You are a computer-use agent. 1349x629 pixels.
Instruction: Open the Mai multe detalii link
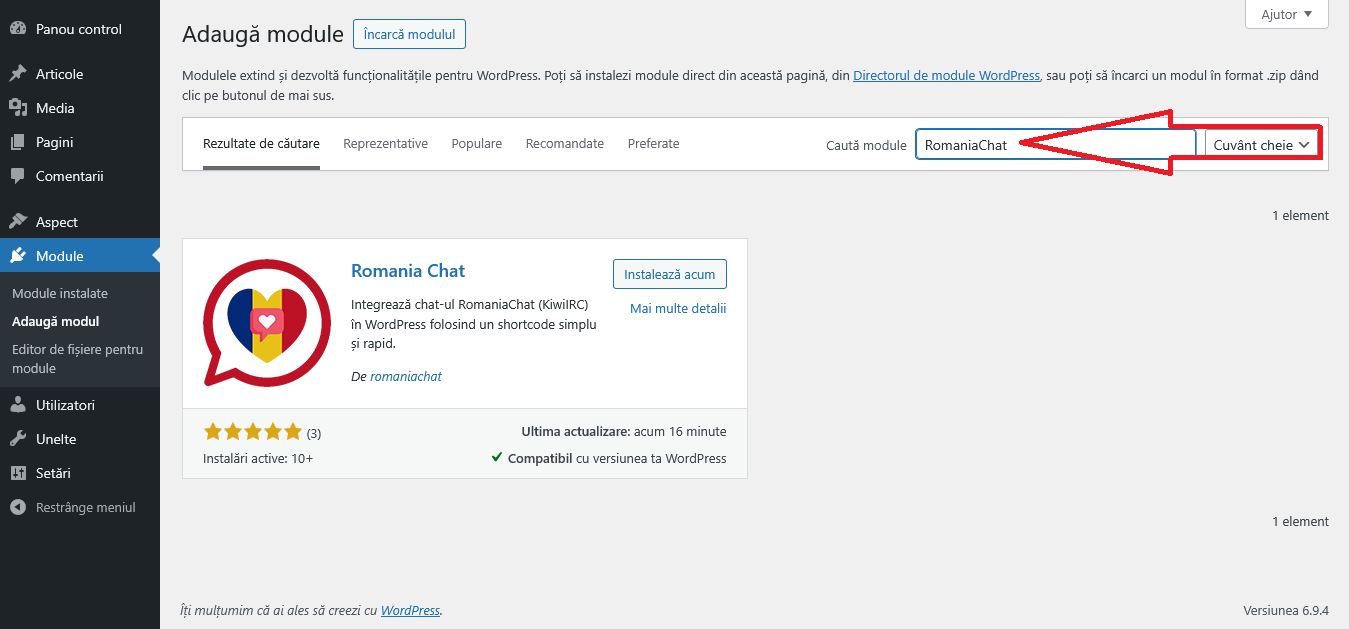coord(678,308)
